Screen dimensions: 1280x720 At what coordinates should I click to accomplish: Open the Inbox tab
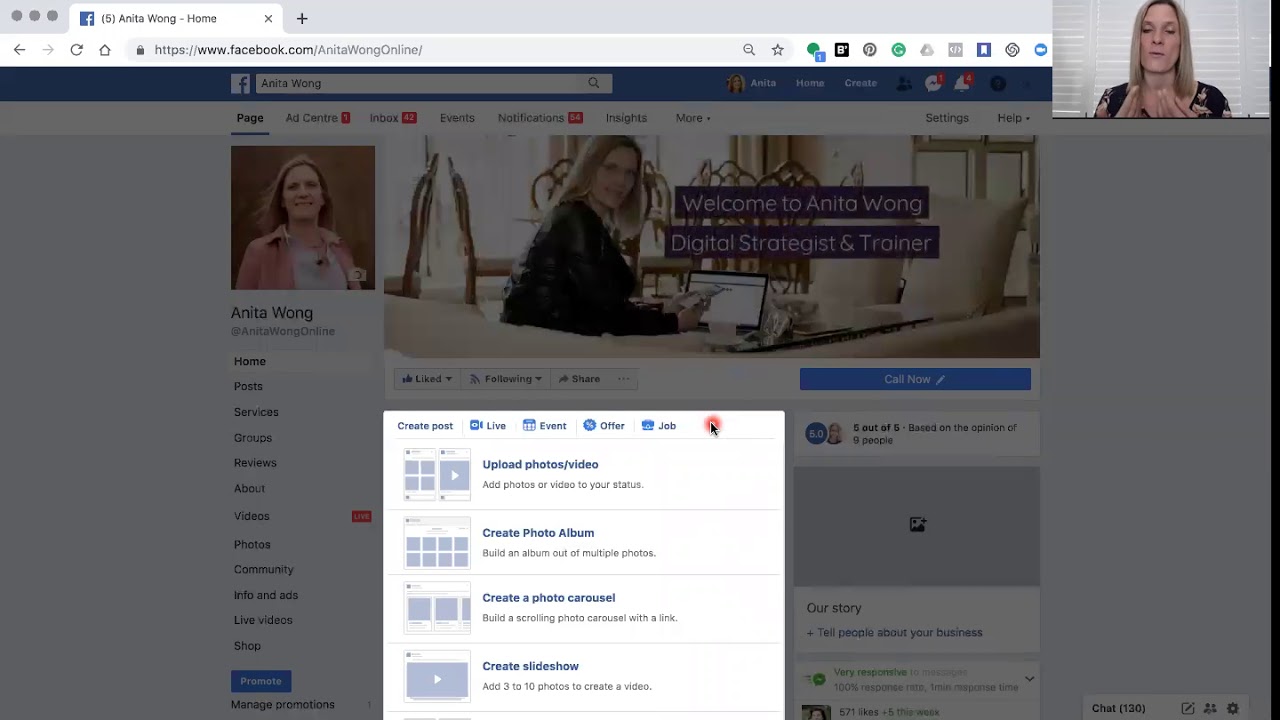(x=393, y=118)
